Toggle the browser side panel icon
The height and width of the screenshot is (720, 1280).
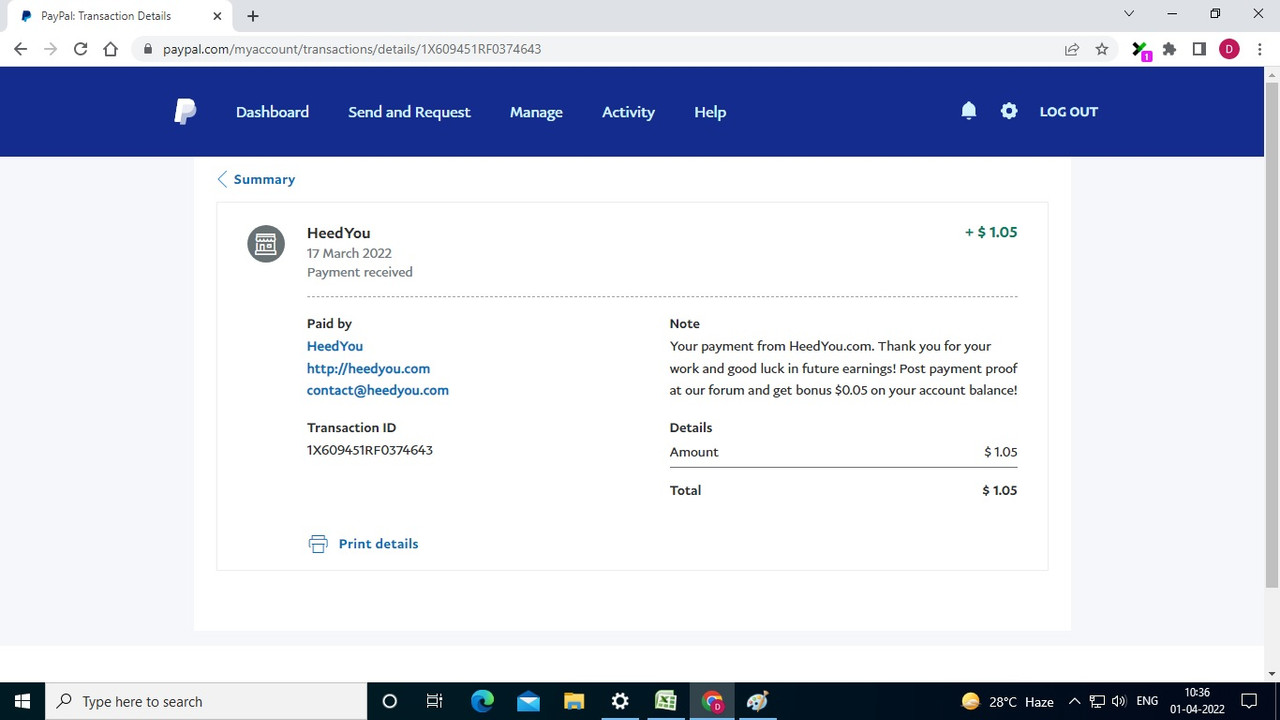click(x=1199, y=49)
